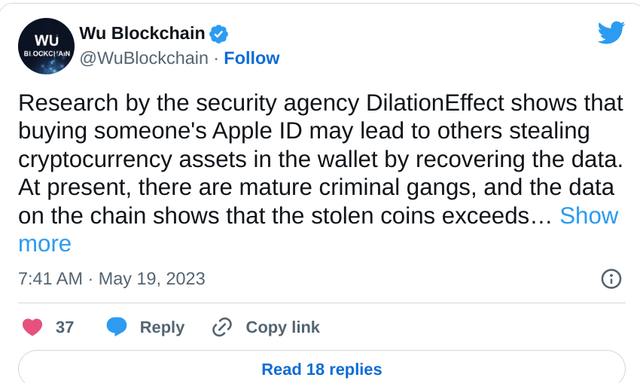Click the blue verified badge icon
The width and height of the screenshot is (640, 383).
coord(219,34)
